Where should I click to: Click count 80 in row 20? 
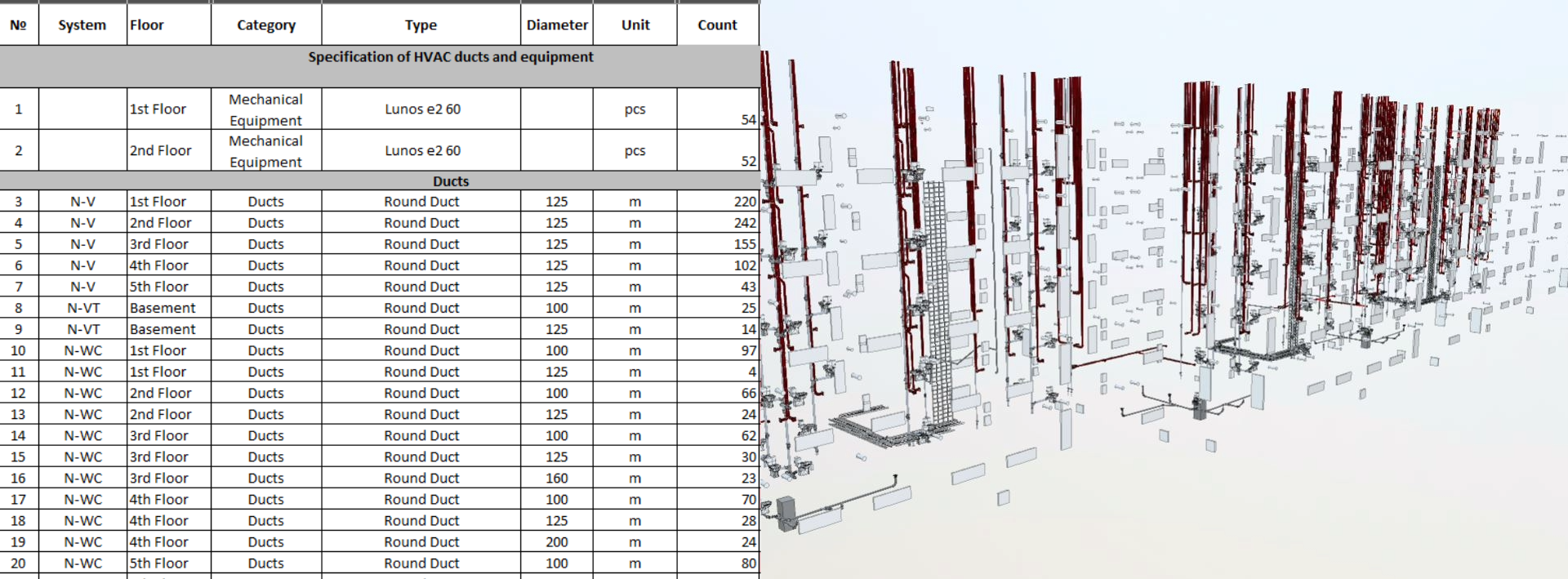(718, 562)
